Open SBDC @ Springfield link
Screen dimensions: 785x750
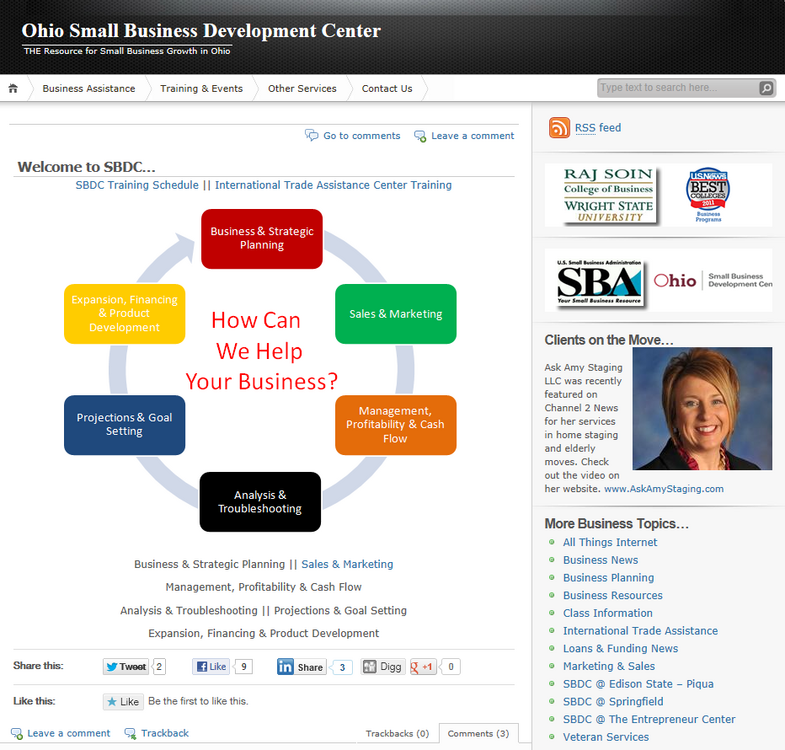coord(613,701)
